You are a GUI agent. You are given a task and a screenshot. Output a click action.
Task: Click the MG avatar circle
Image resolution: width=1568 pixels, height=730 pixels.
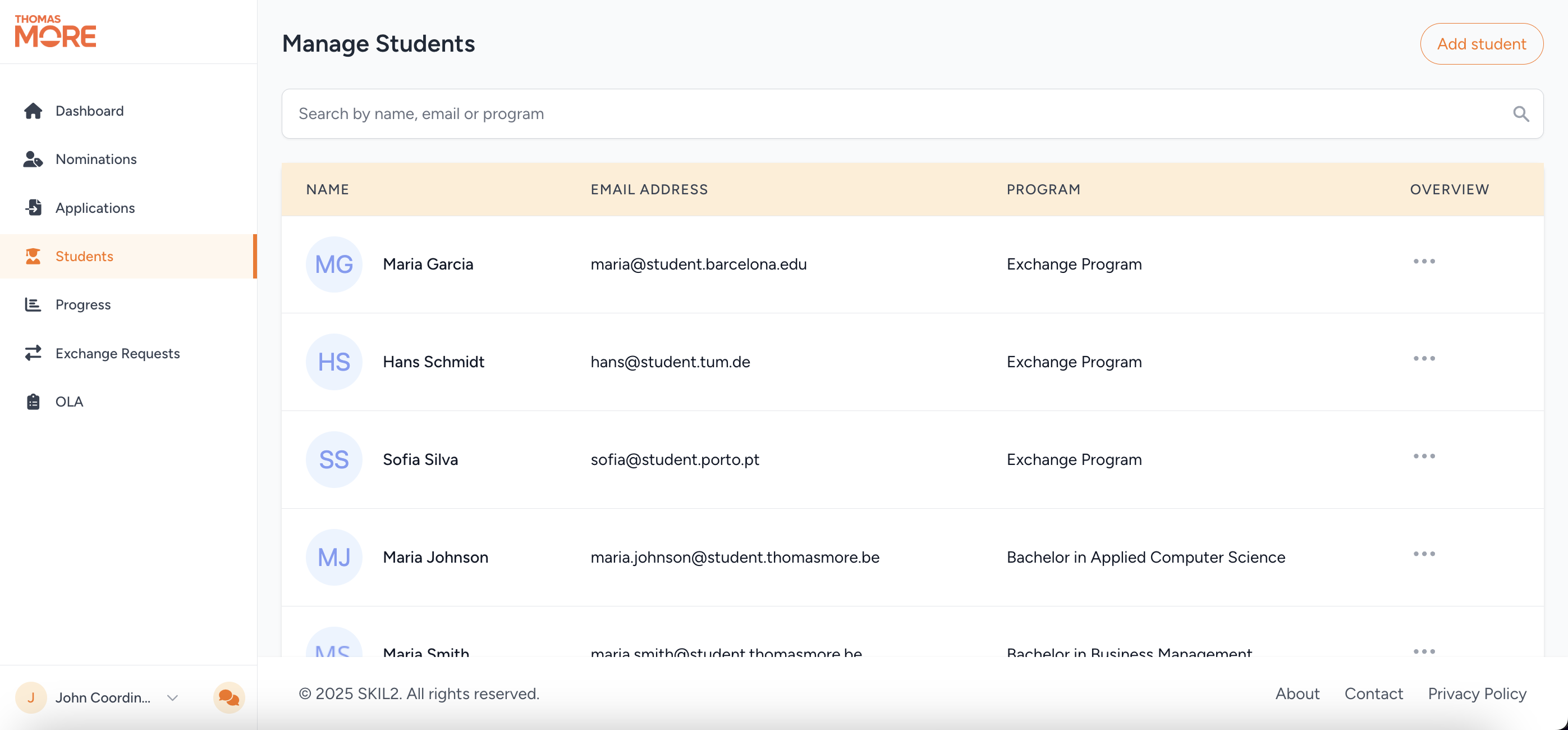click(x=334, y=264)
